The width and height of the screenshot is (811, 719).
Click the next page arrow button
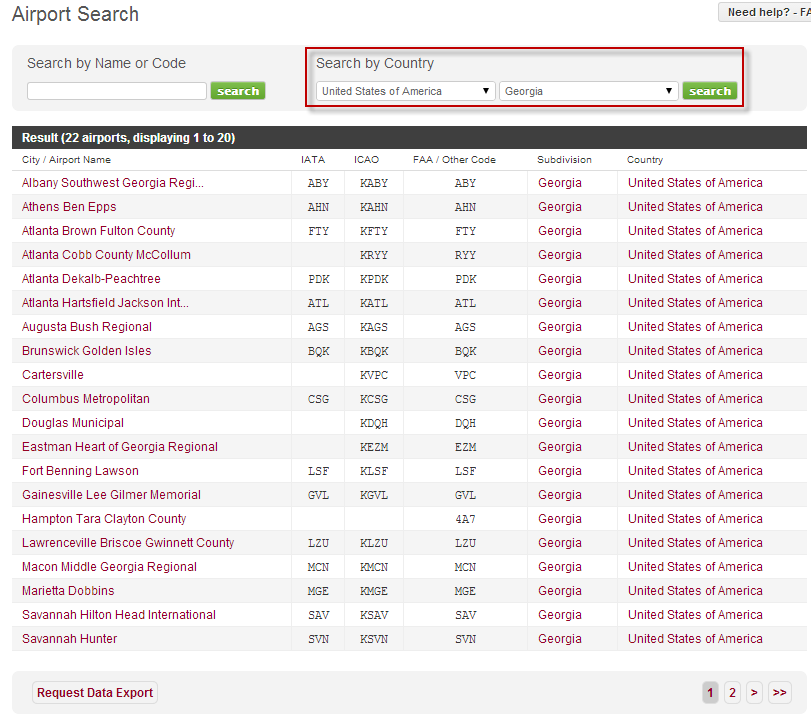[x=754, y=693]
